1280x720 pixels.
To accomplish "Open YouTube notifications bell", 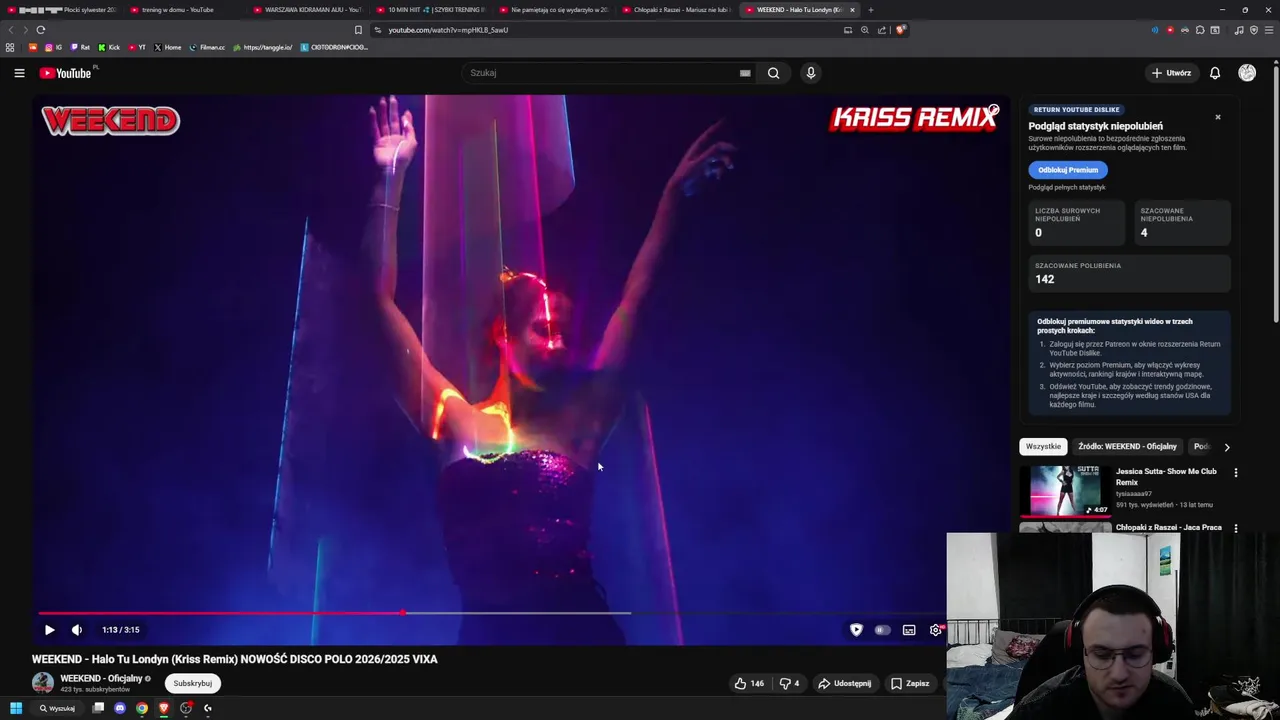I will pyautogui.click(x=1215, y=73).
